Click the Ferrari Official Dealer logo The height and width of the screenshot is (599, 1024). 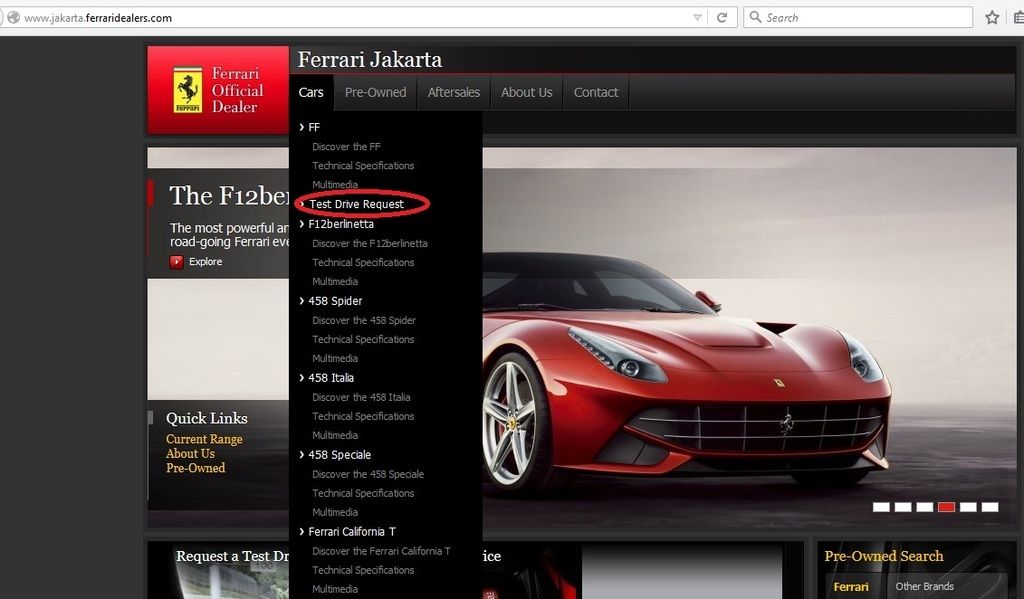tap(218, 90)
